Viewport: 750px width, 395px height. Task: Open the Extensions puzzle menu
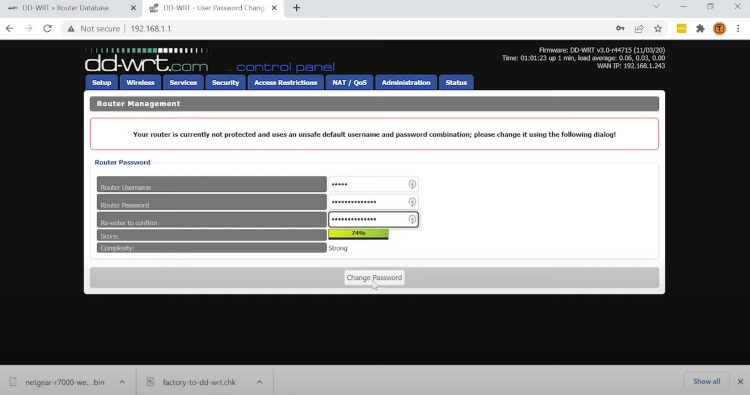point(700,29)
